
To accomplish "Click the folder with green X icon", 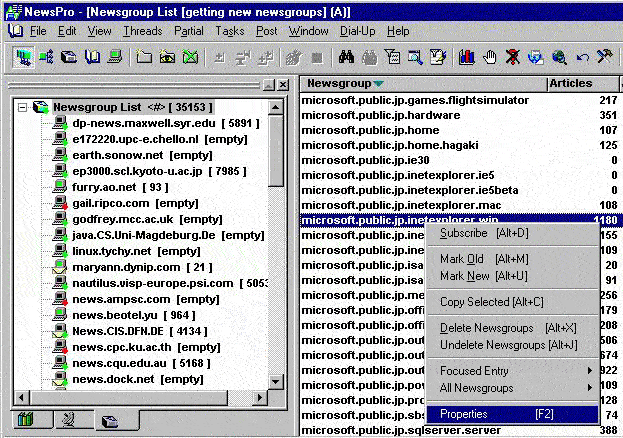I will coord(190,58).
